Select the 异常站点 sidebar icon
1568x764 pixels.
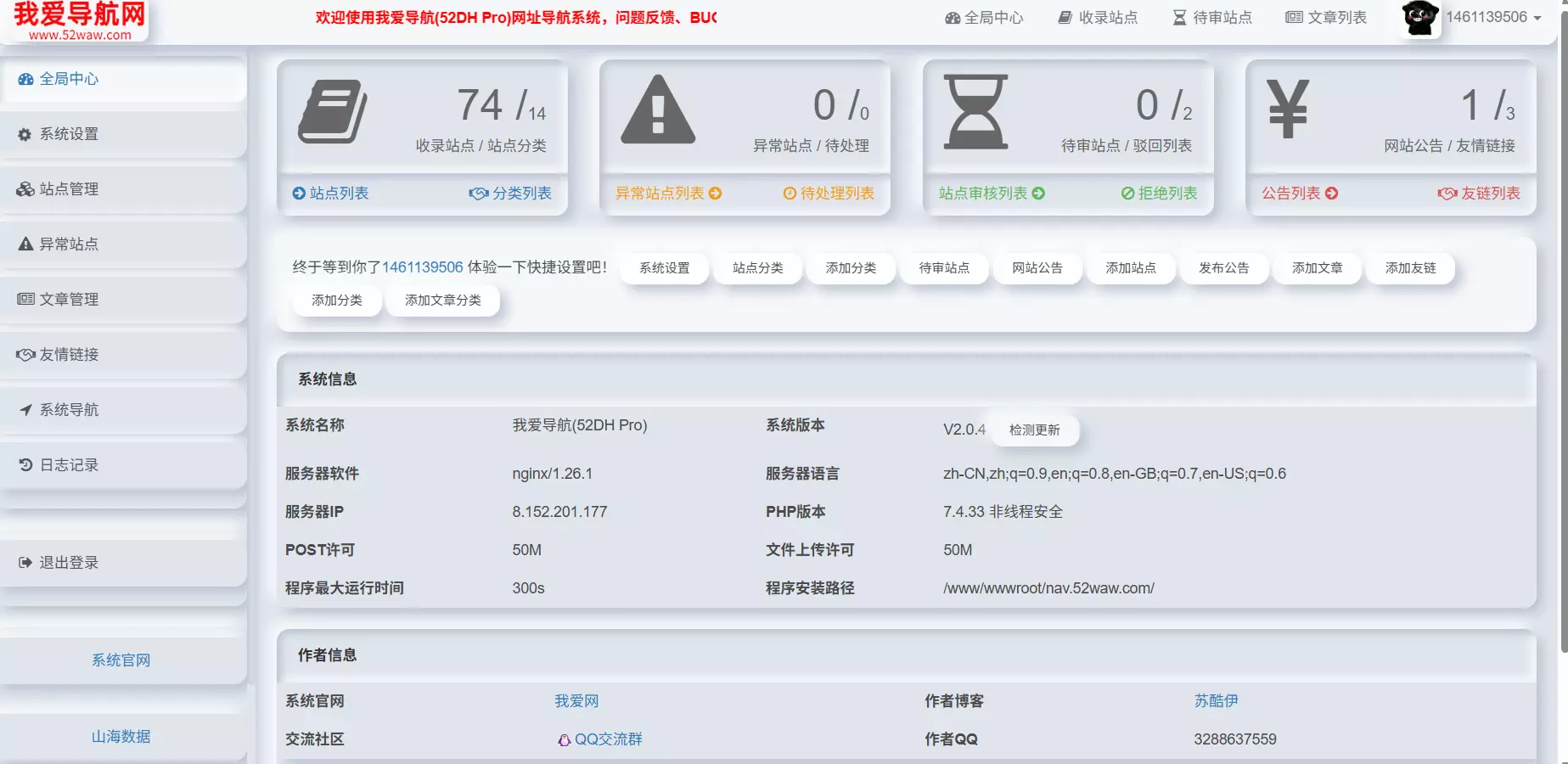(25, 244)
